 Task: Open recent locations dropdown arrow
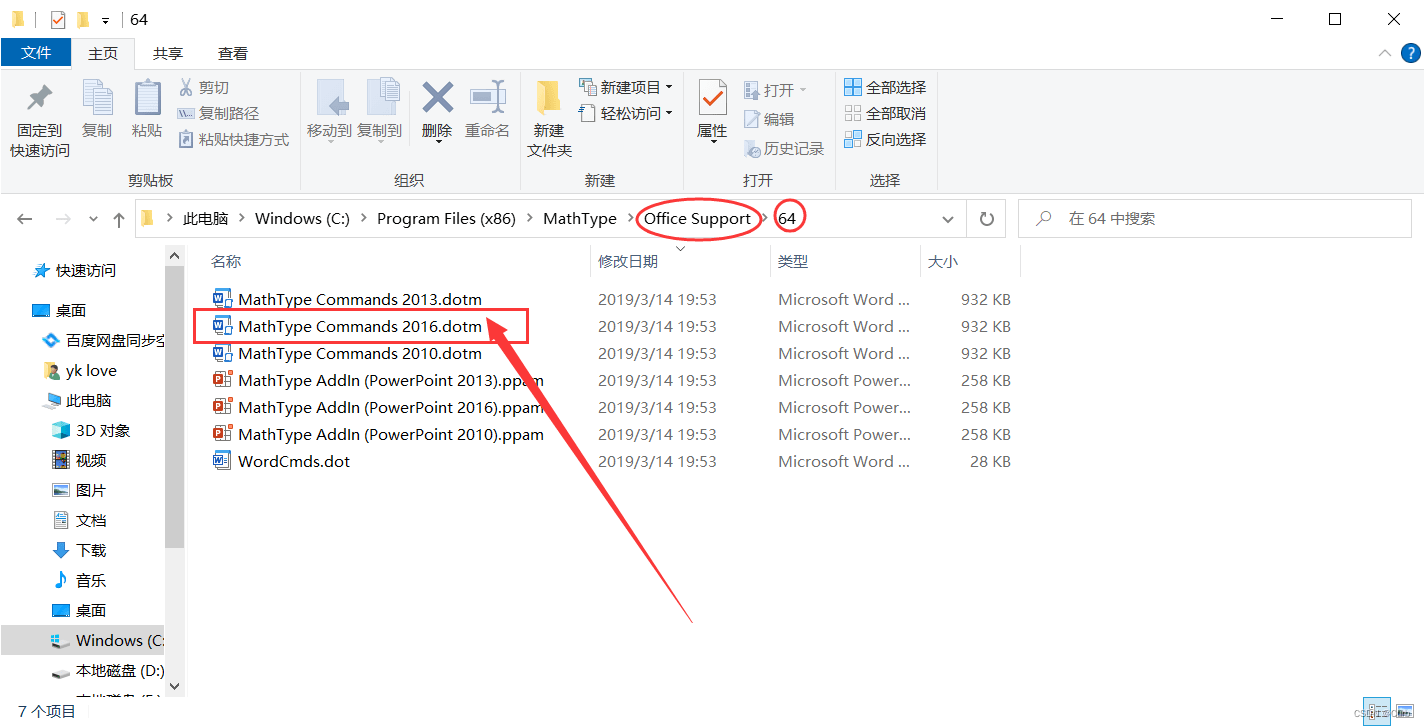[x=93, y=219]
